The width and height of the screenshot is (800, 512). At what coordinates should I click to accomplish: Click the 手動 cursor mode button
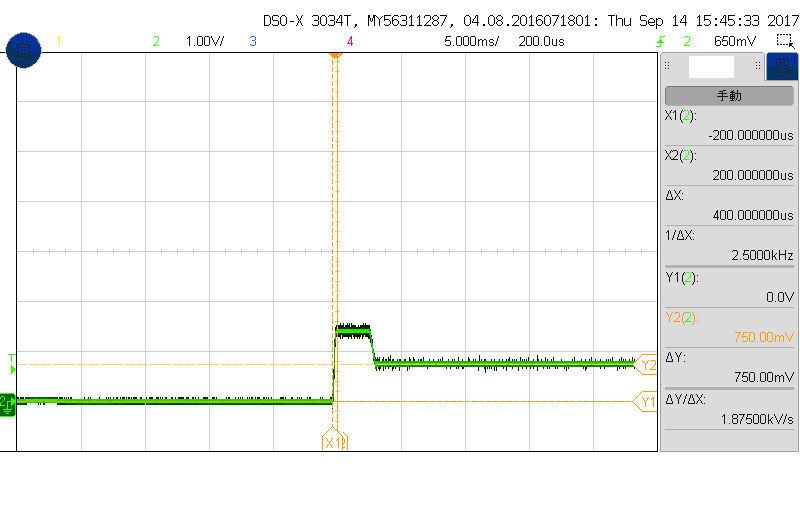coord(729,96)
